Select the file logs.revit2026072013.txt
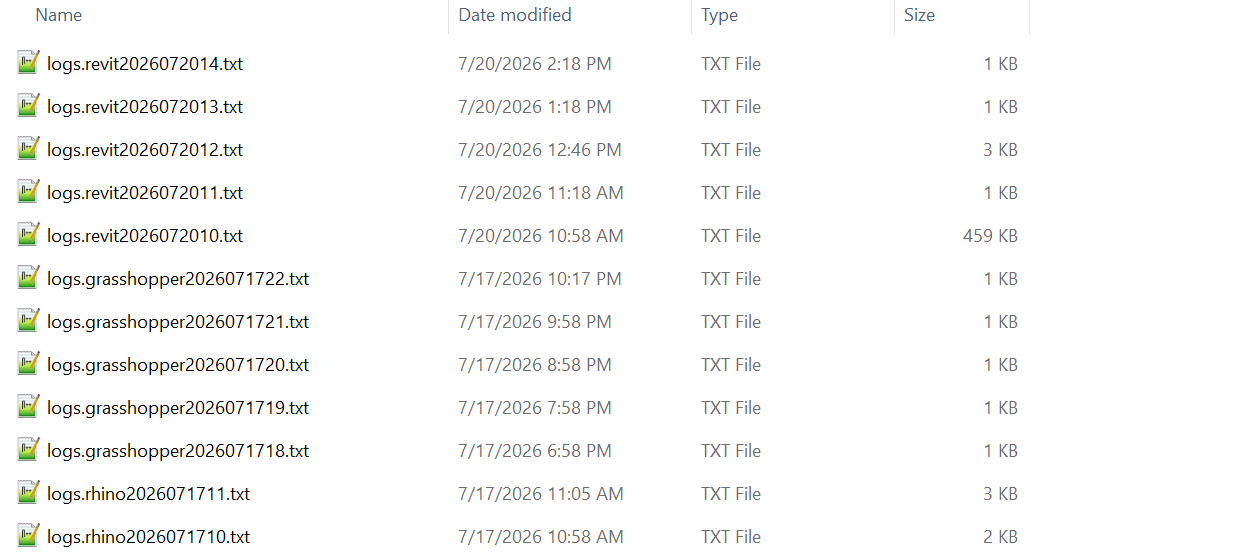1252x553 pixels. coord(145,107)
